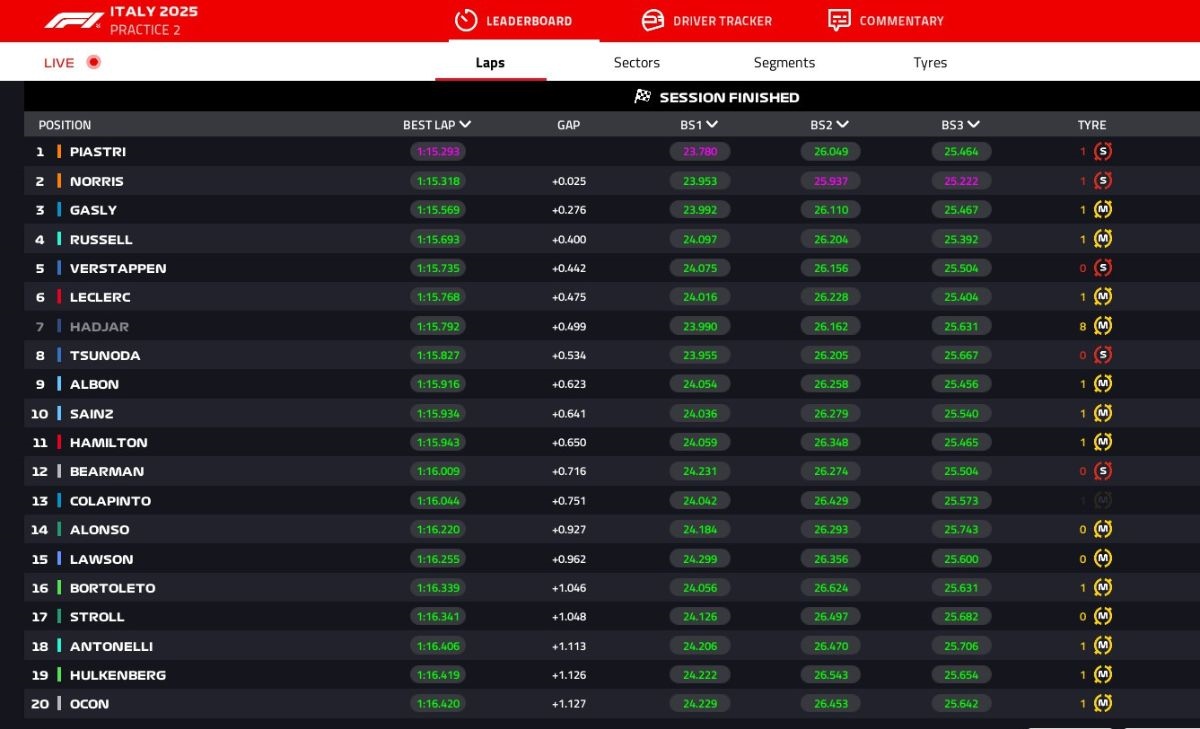
Task: Click Gasly's medium tyre icon
Action: click(1103, 210)
